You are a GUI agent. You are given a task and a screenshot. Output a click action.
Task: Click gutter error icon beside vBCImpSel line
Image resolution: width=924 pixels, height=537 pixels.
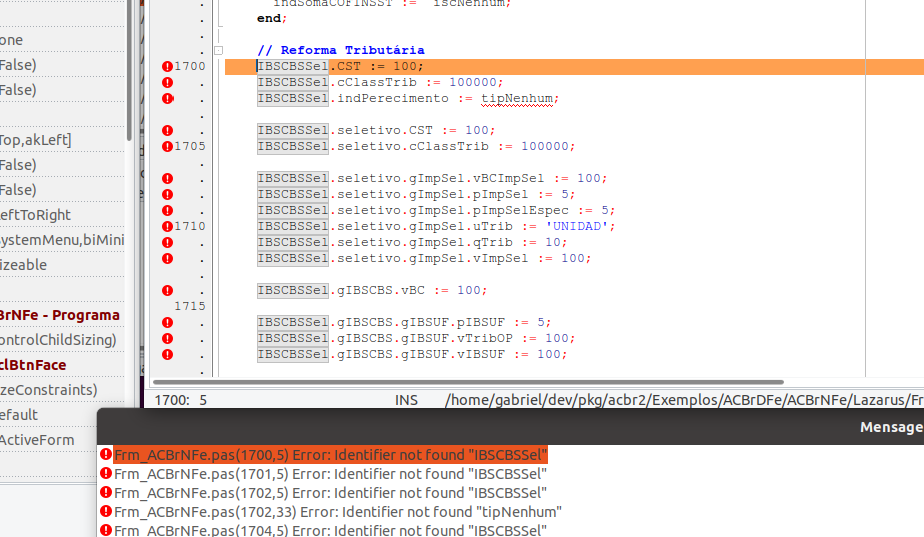tap(167, 179)
